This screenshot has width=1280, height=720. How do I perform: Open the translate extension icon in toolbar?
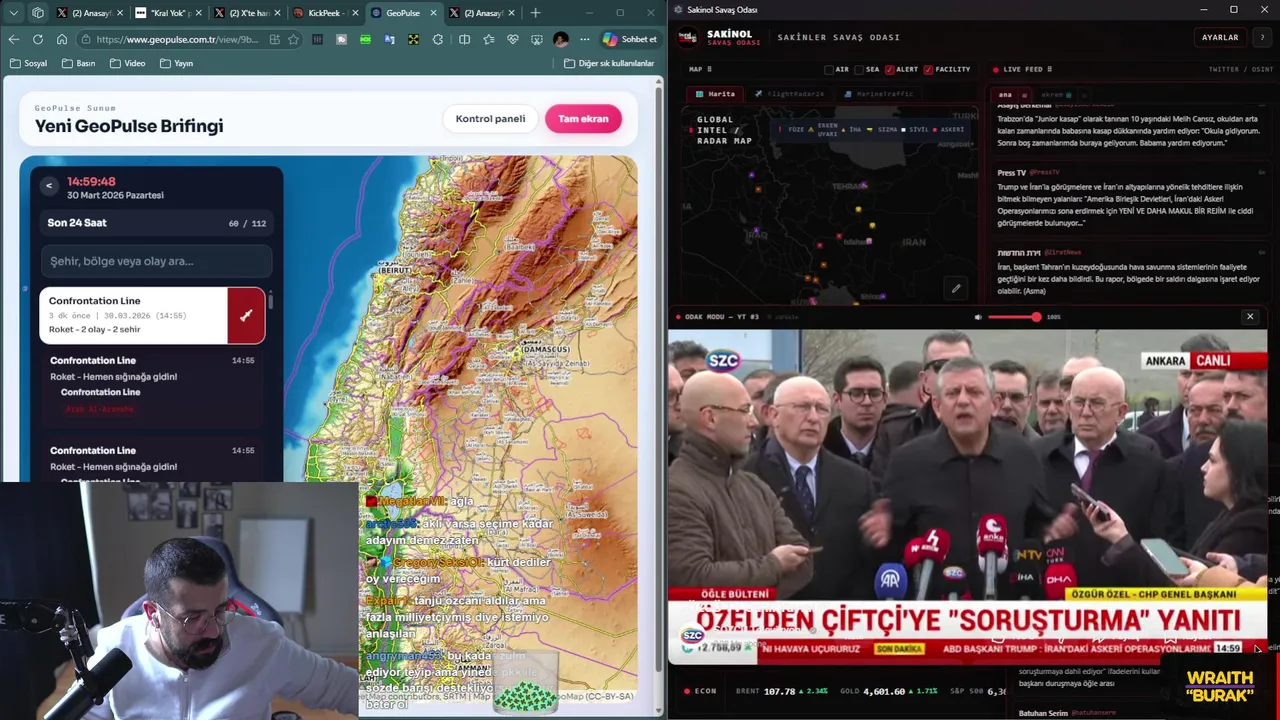(389, 39)
